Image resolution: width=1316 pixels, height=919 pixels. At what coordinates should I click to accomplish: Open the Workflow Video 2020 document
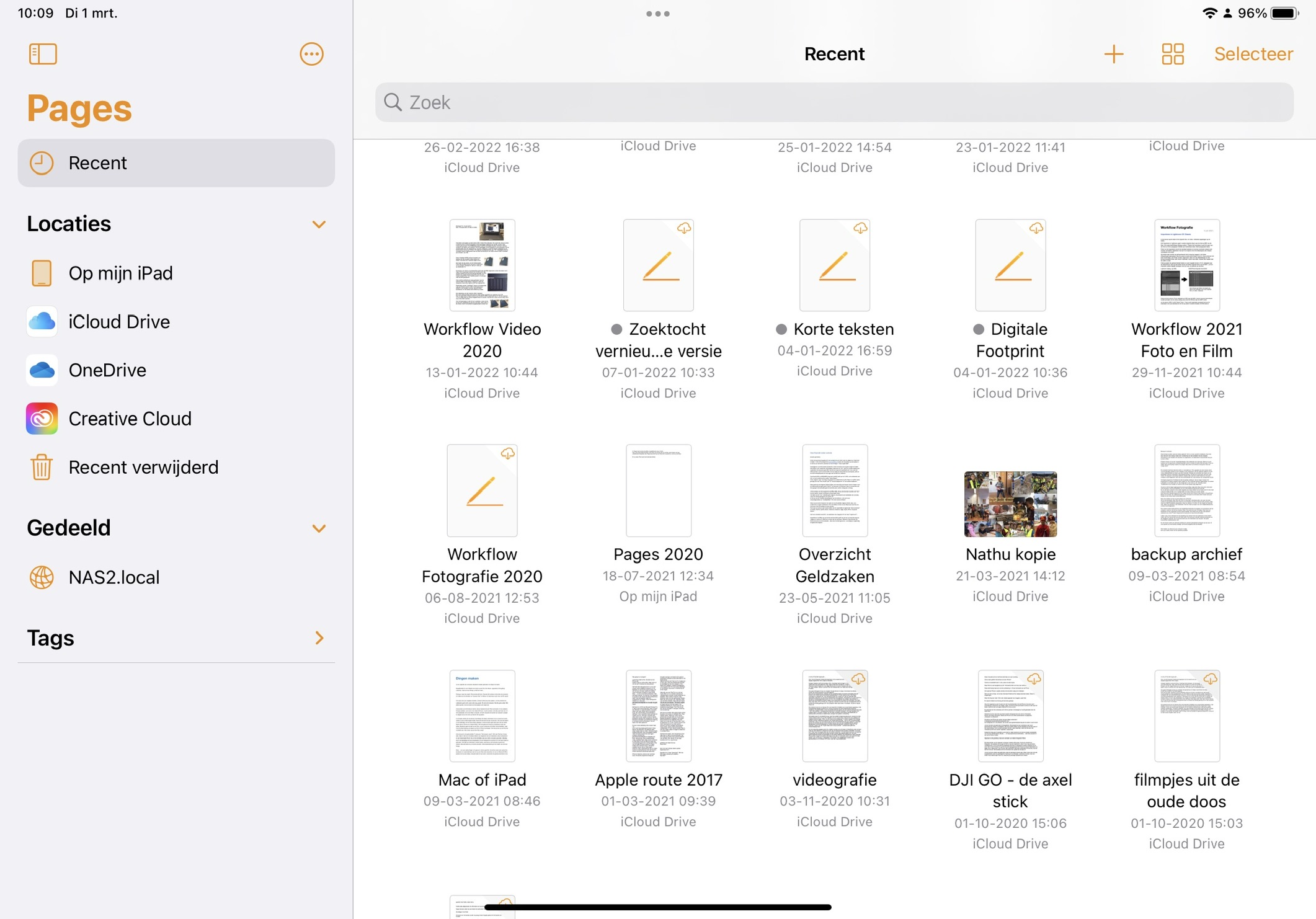[482, 265]
